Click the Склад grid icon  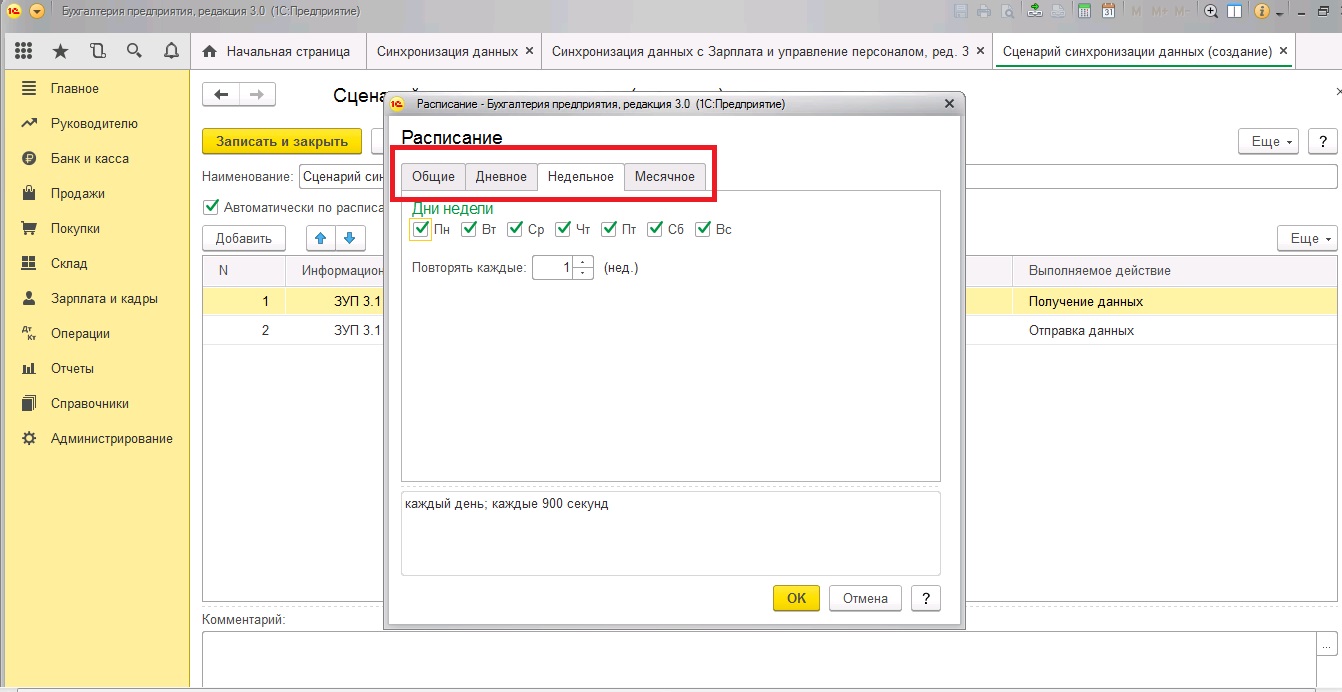[x=29, y=263]
